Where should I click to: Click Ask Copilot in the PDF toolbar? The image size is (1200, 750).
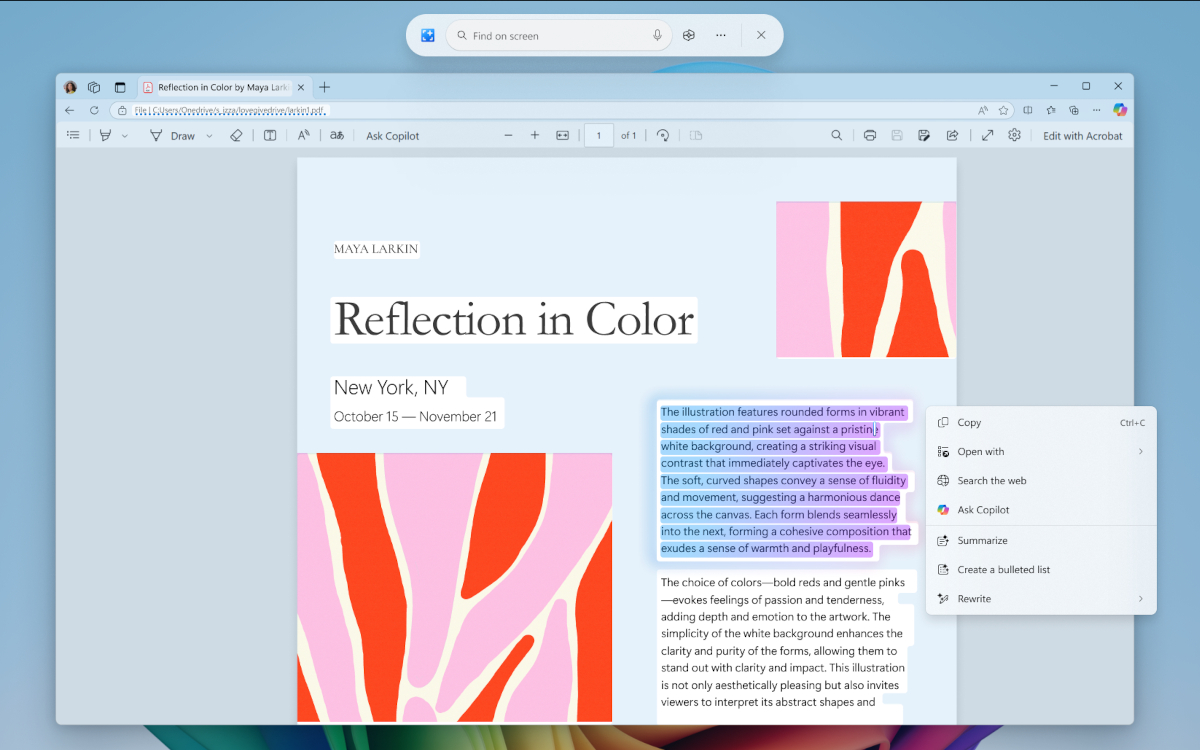[393, 136]
